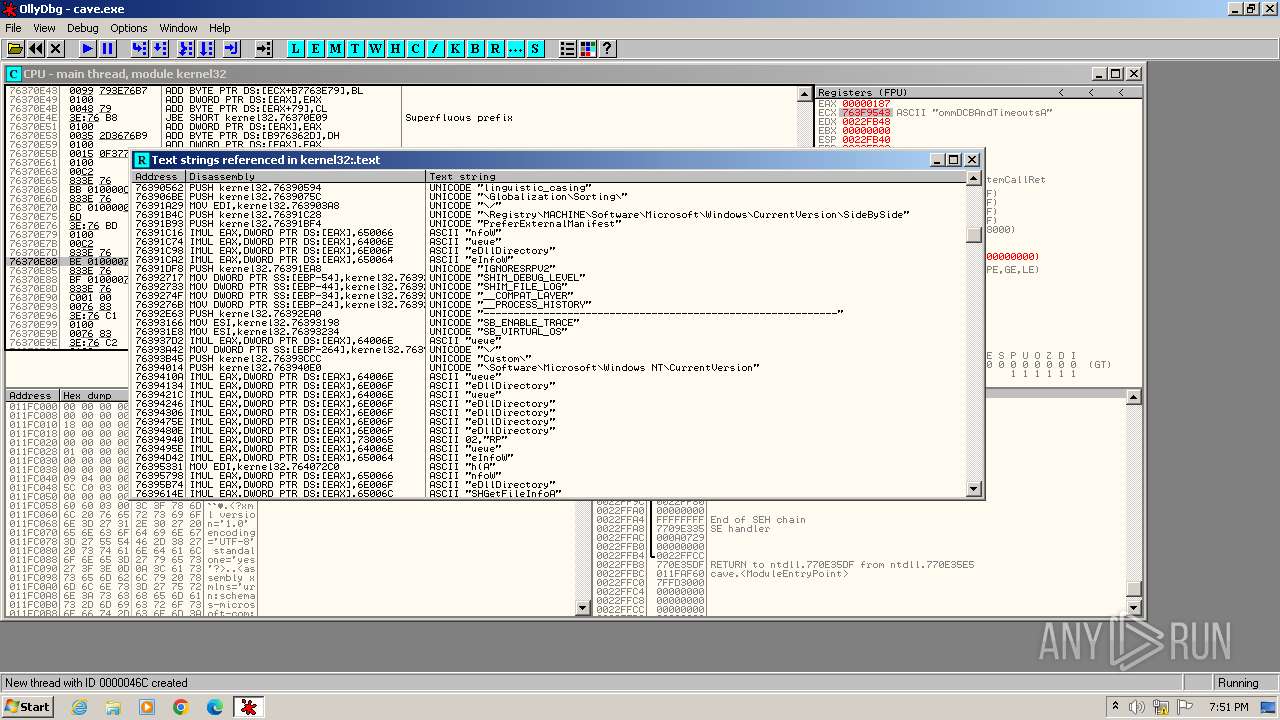The height and width of the screenshot is (720, 1280).
Task: Open the Window menu
Action: [179, 28]
